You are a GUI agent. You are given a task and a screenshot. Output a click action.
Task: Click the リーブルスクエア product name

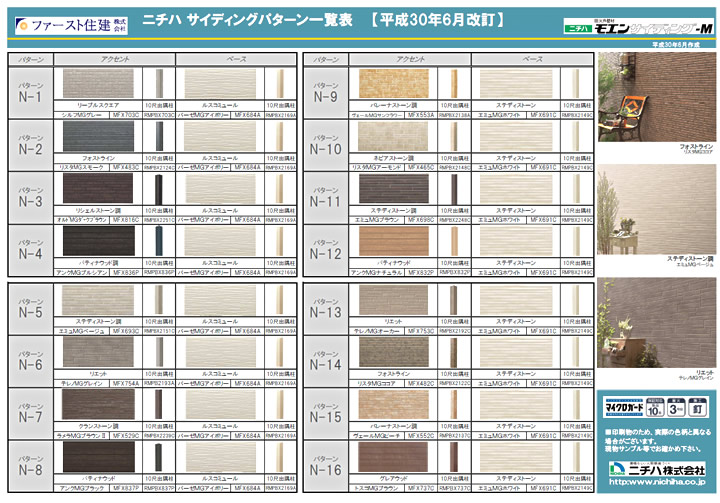tap(98, 105)
